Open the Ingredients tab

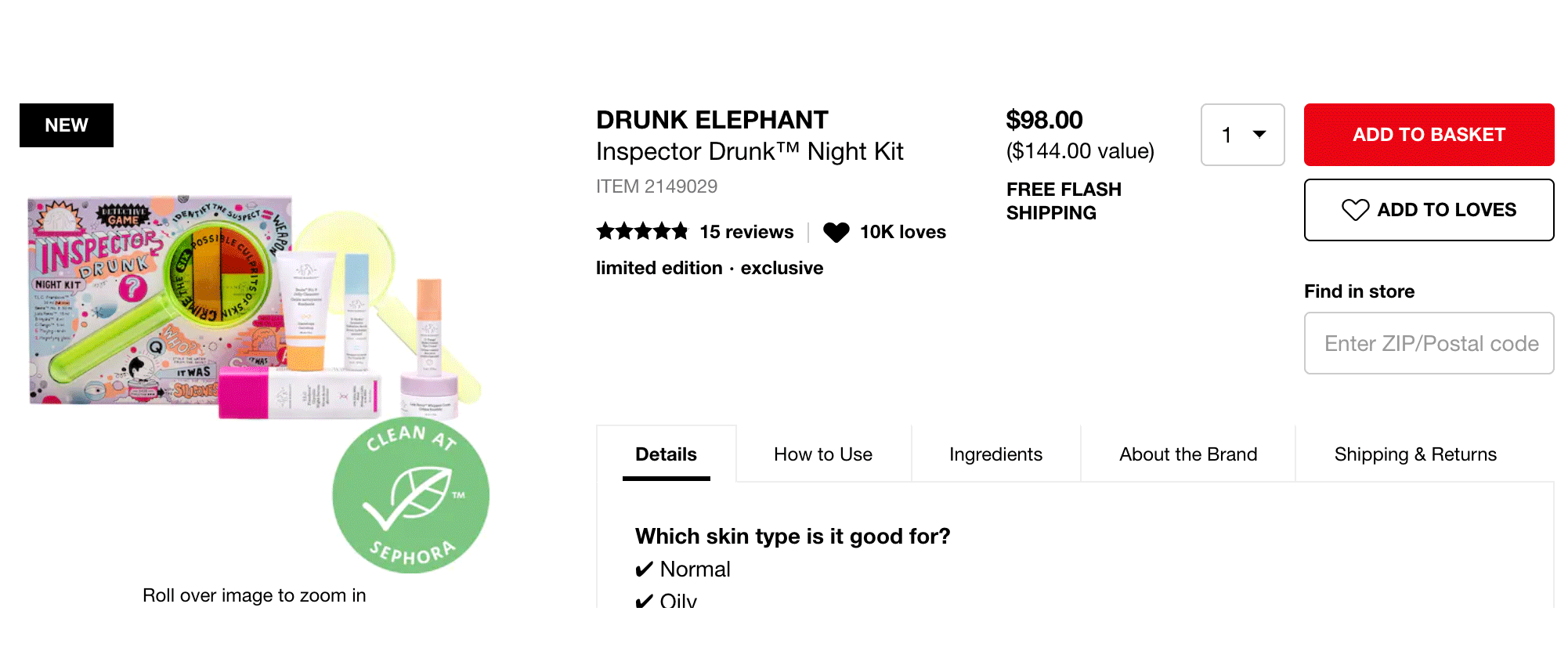995,454
